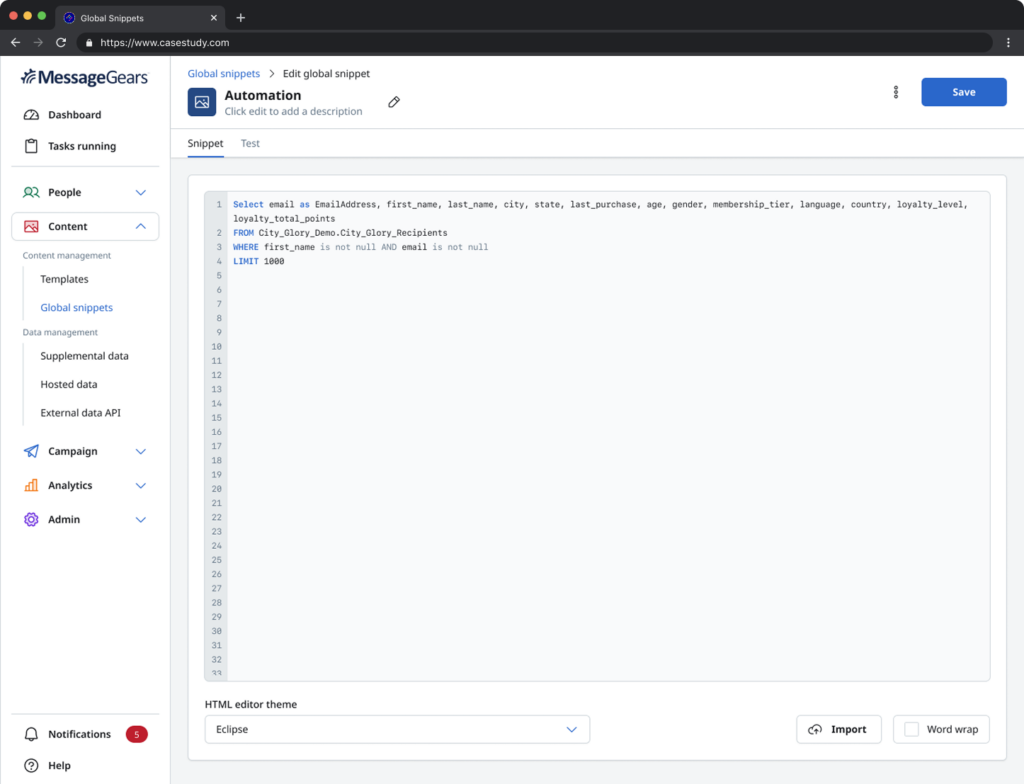Open the HTML editor theme dropdown
This screenshot has width=1024, height=784.
[397, 729]
